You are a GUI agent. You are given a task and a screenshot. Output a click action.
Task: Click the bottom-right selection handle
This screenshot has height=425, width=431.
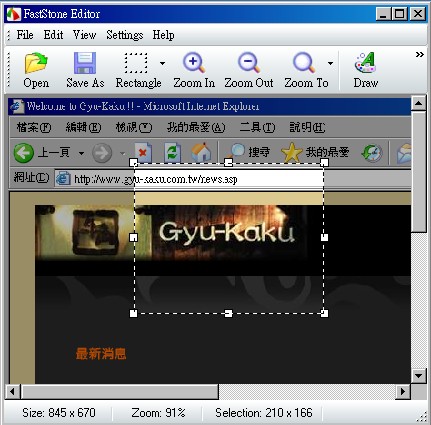click(x=324, y=313)
